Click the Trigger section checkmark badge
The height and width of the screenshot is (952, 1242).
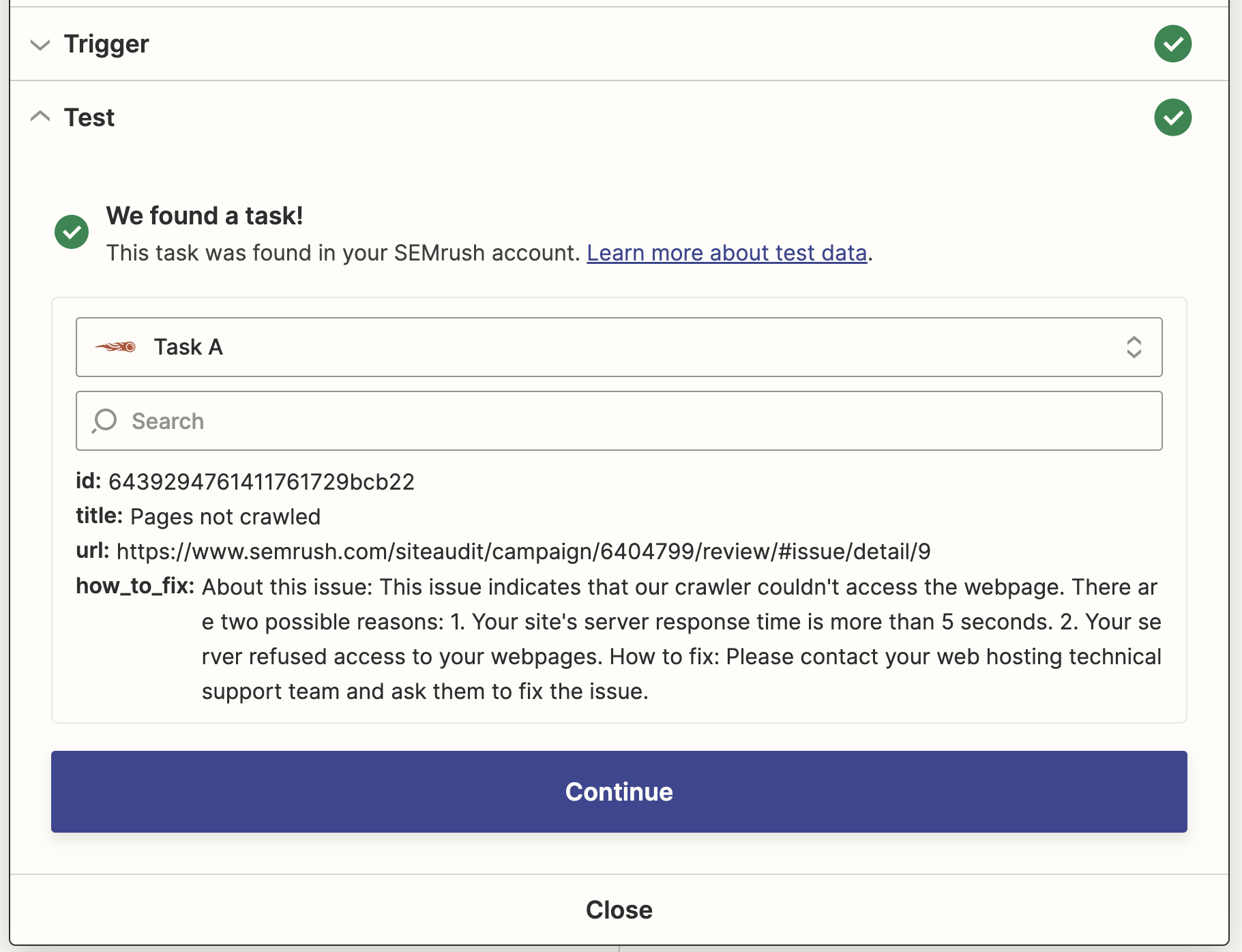1172,44
